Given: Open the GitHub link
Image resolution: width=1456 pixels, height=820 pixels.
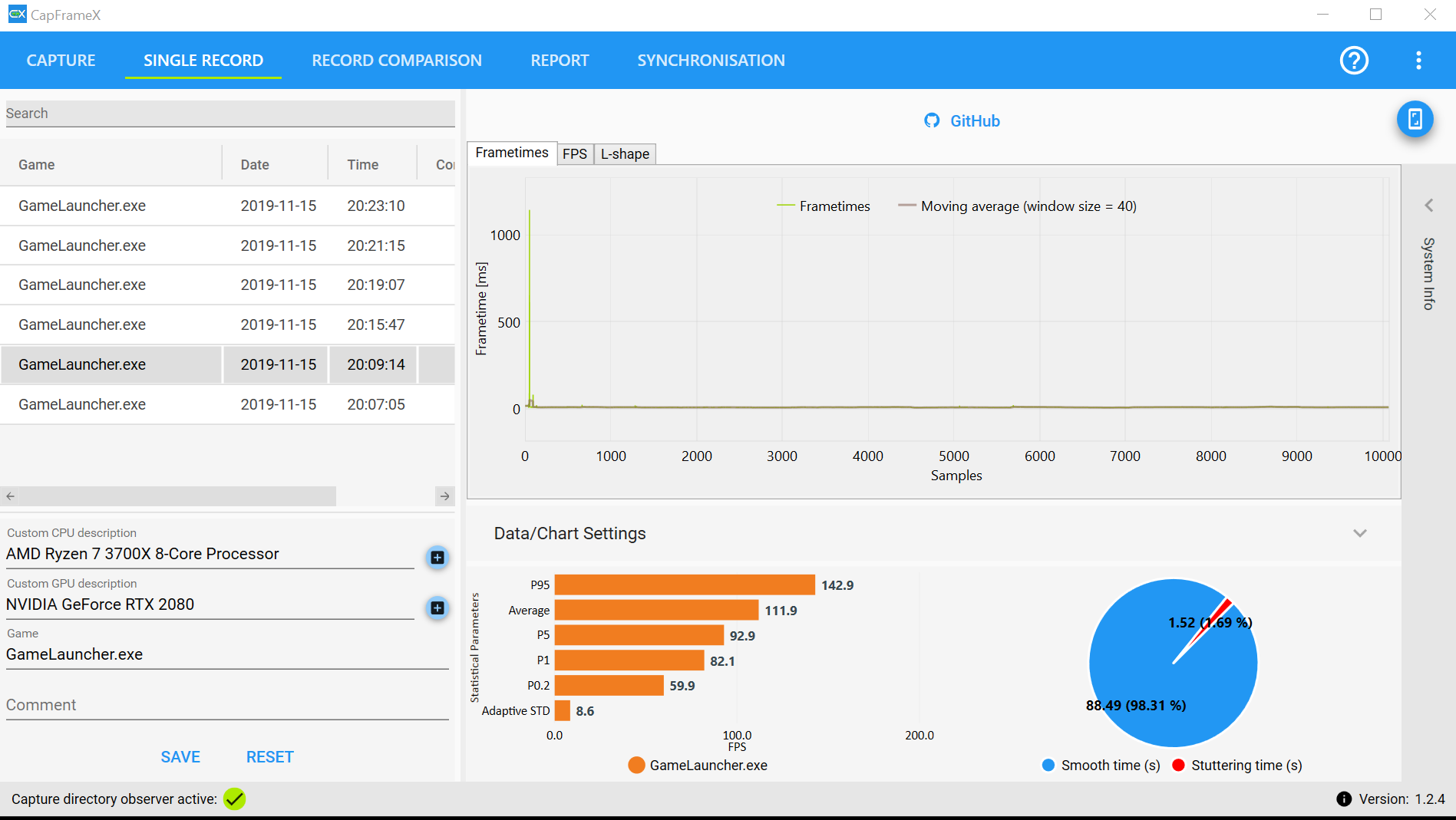Looking at the screenshot, I should coord(975,120).
